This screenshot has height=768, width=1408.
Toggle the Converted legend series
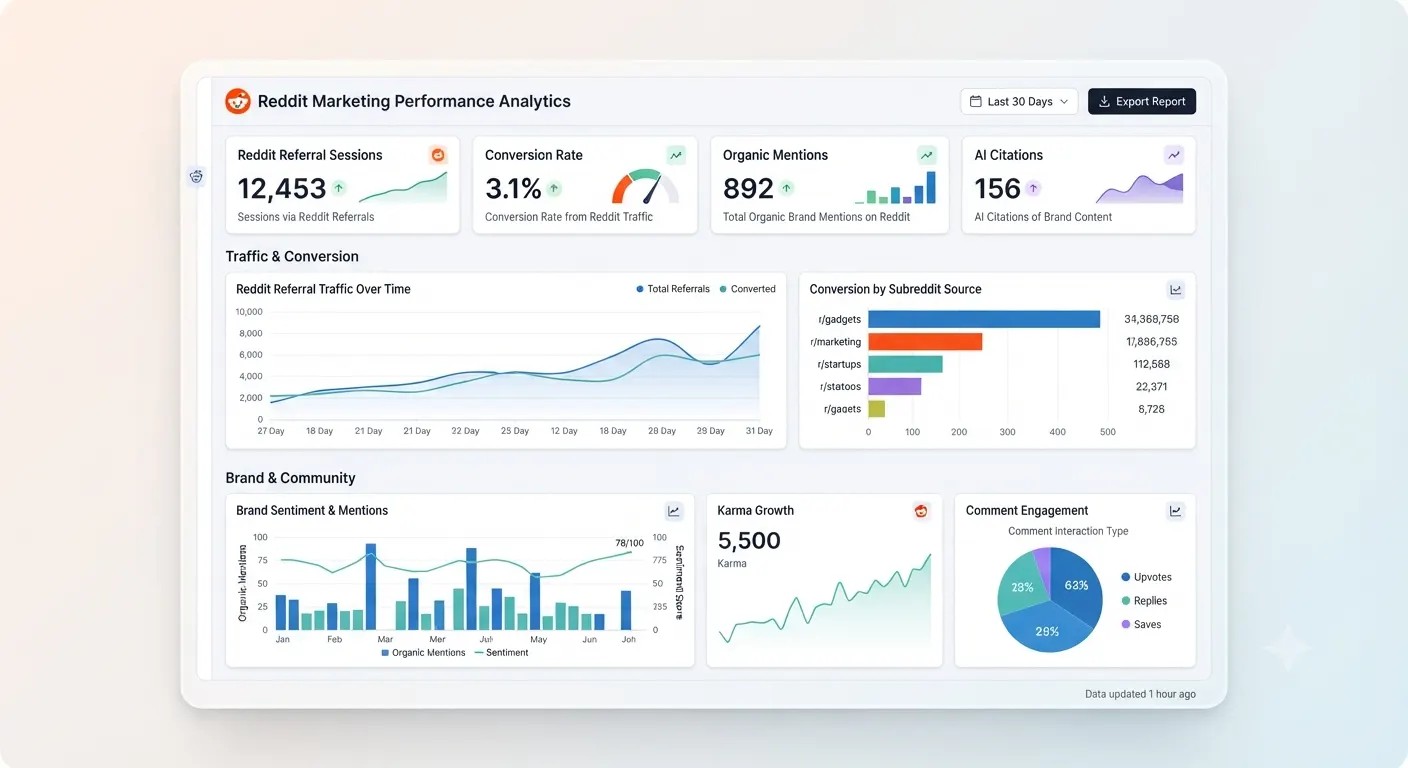pos(747,289)
